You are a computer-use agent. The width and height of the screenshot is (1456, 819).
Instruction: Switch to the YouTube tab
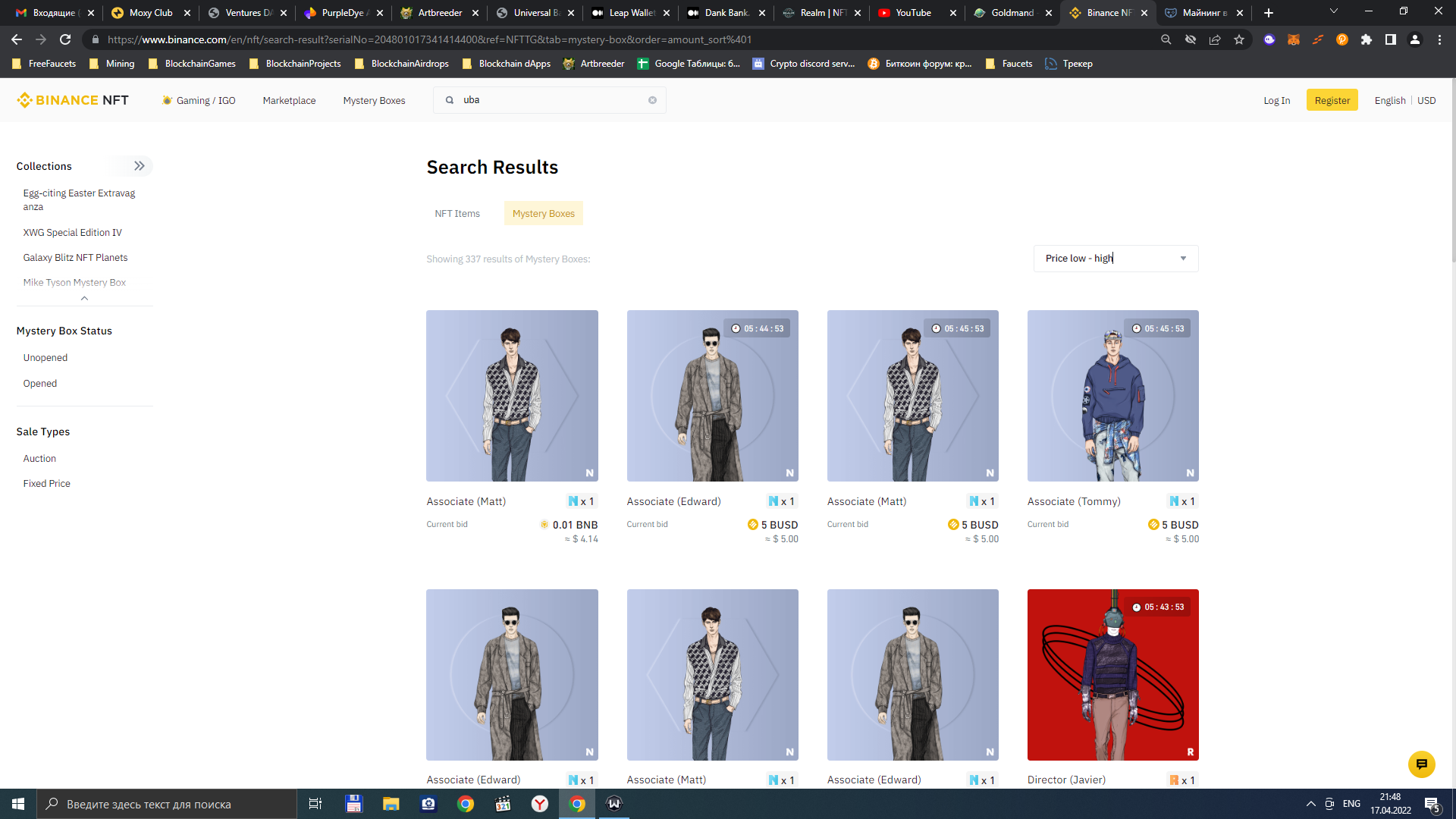click(916, 13)
